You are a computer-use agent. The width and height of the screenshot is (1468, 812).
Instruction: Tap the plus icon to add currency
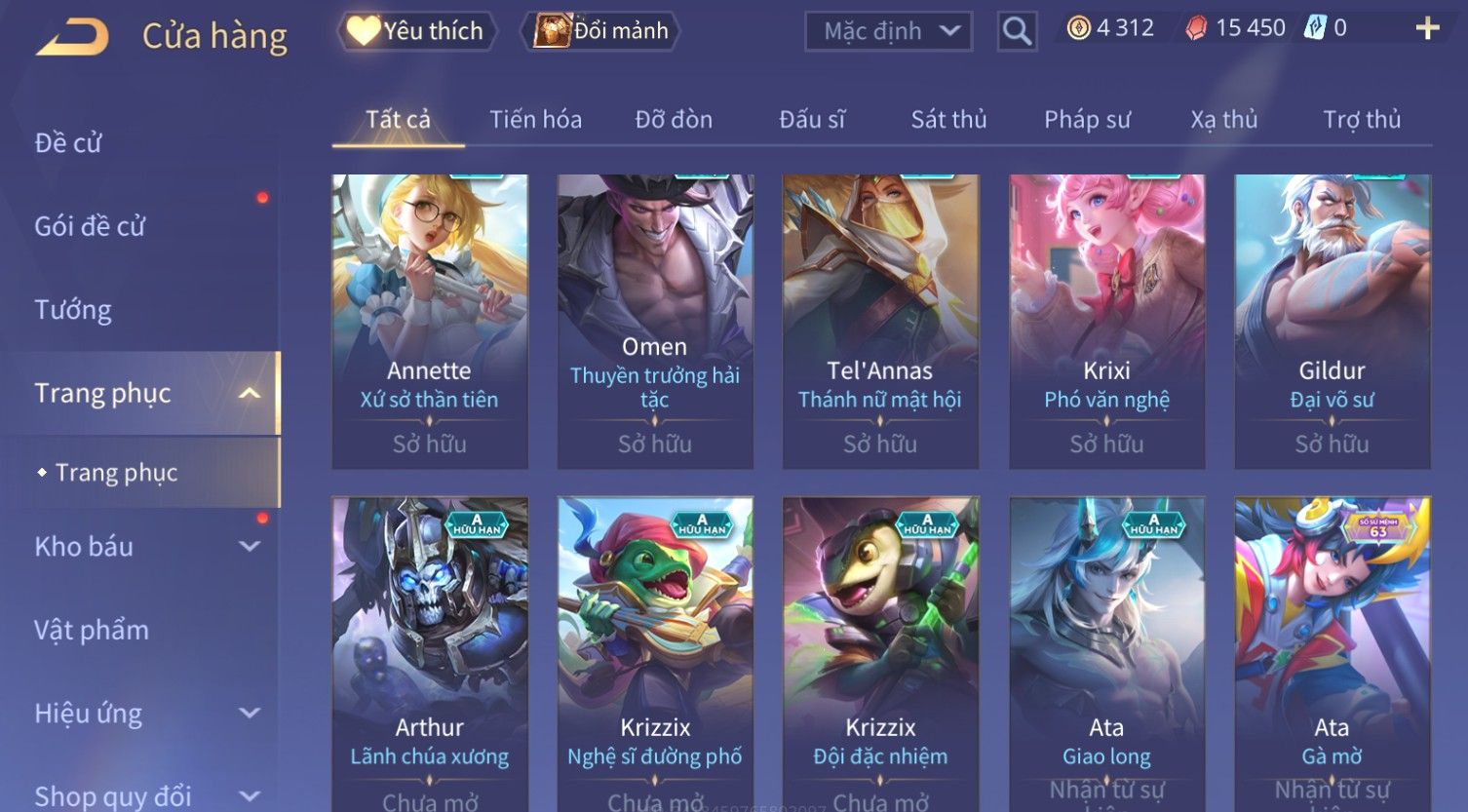click(1427, 28)
